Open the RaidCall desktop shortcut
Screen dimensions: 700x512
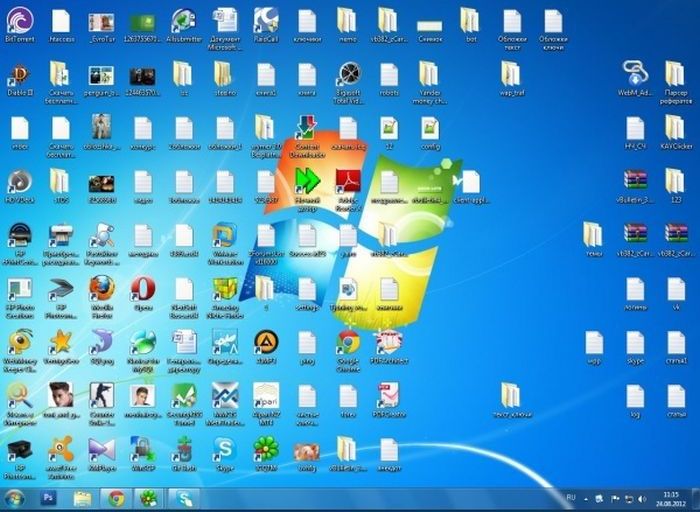[265, 20]
